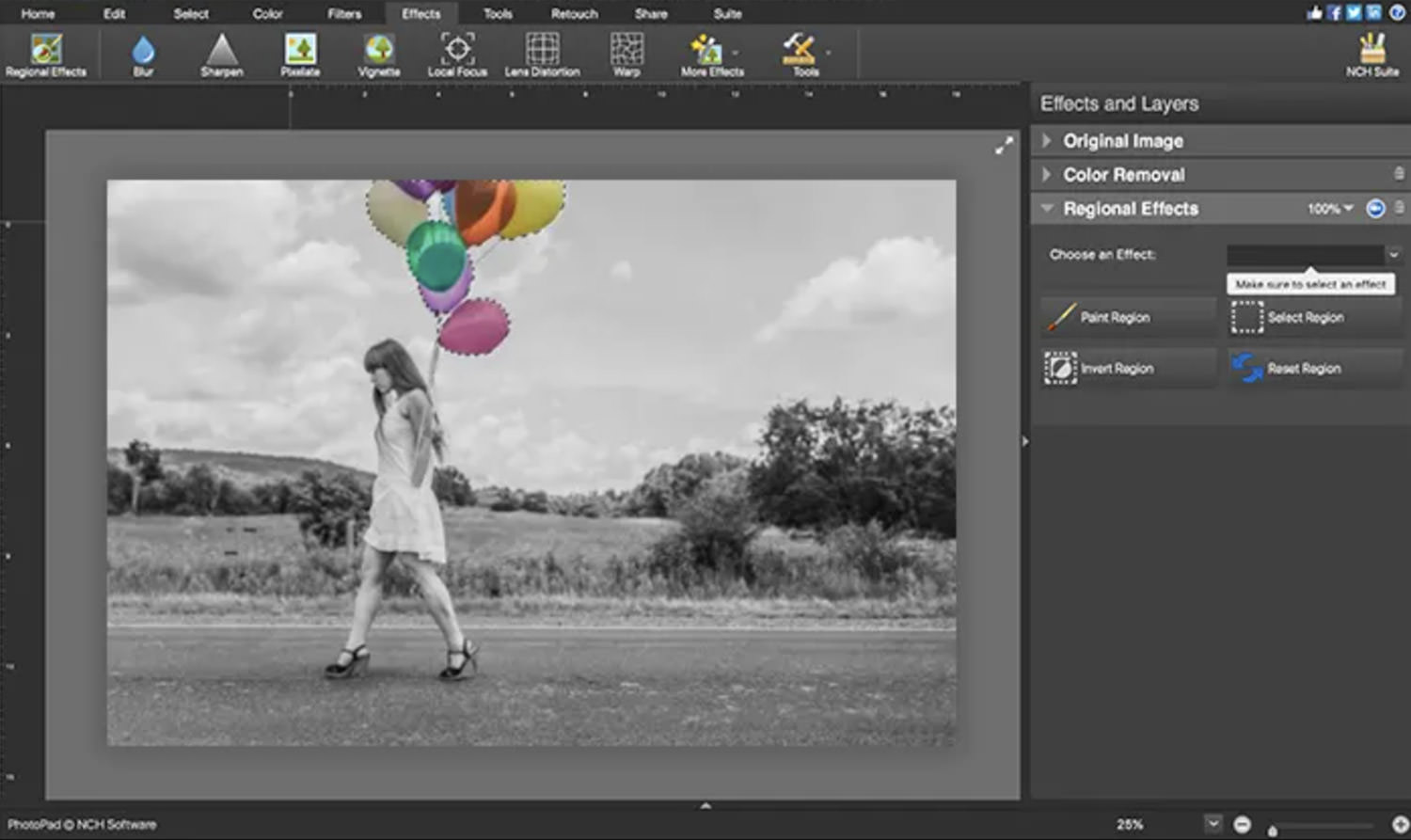Screen dimensions: 1411x840
Task: Click the fullscreen expand arrows on canvas
Action: (x=1004, y=146)
